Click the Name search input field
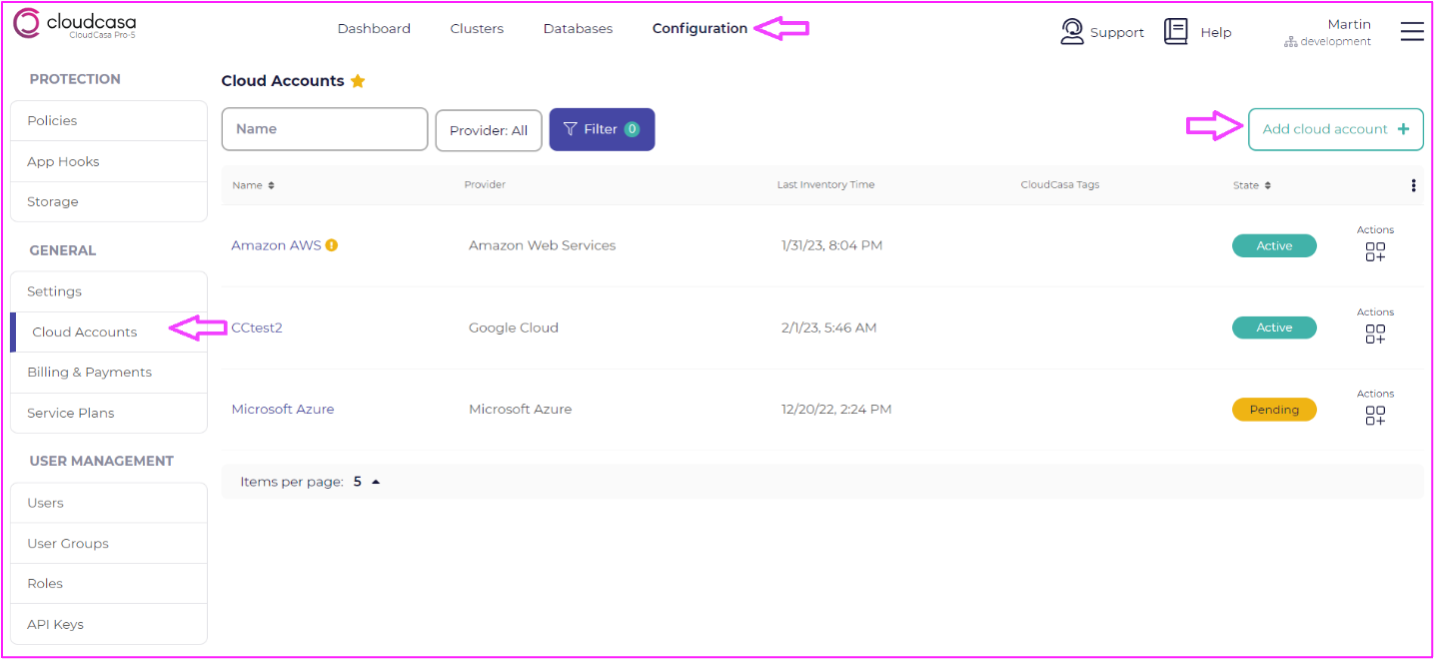The image size is (1439, 660). coord(324,129)
